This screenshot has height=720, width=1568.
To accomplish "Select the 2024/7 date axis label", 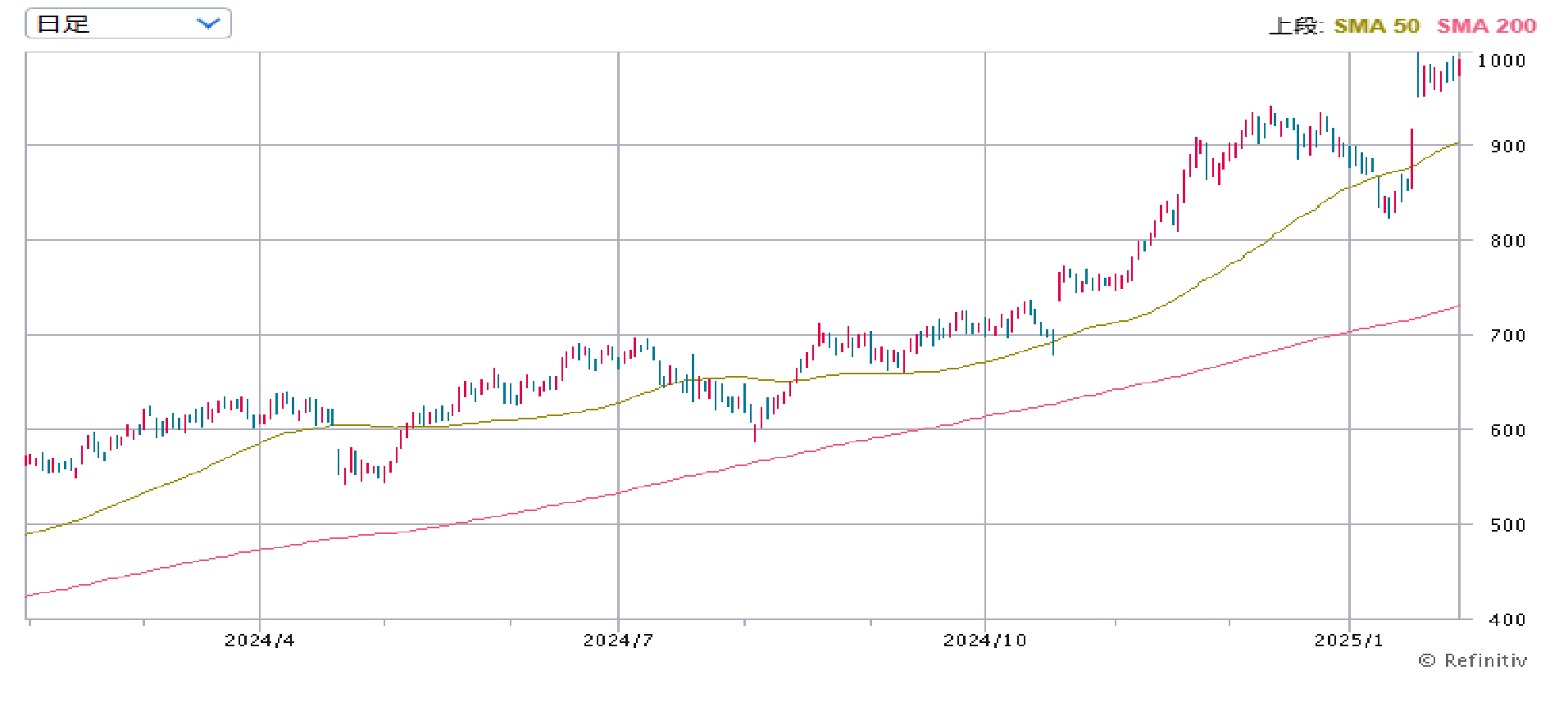I will 618,641.
